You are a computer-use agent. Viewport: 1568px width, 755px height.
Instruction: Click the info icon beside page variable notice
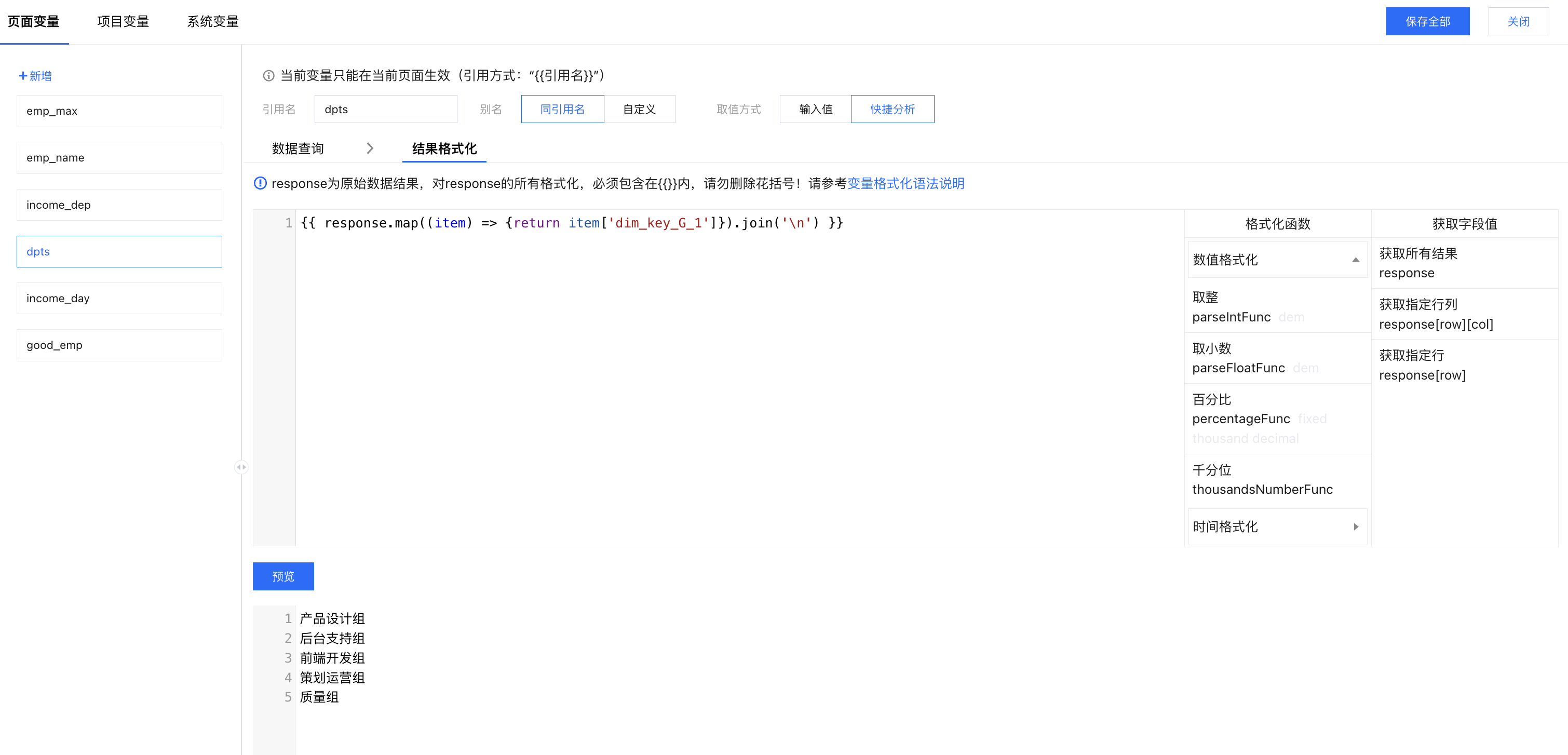click(x=268, y=75)
